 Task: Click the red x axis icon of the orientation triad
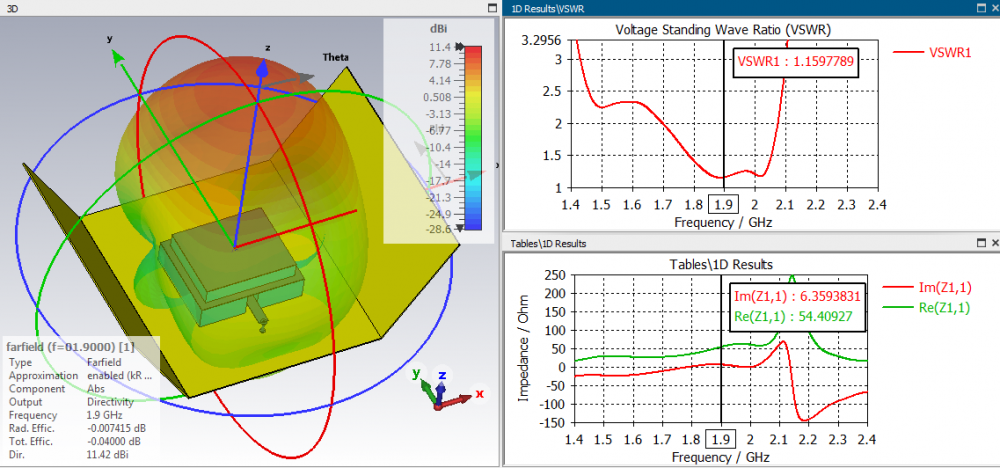(479, 394)
